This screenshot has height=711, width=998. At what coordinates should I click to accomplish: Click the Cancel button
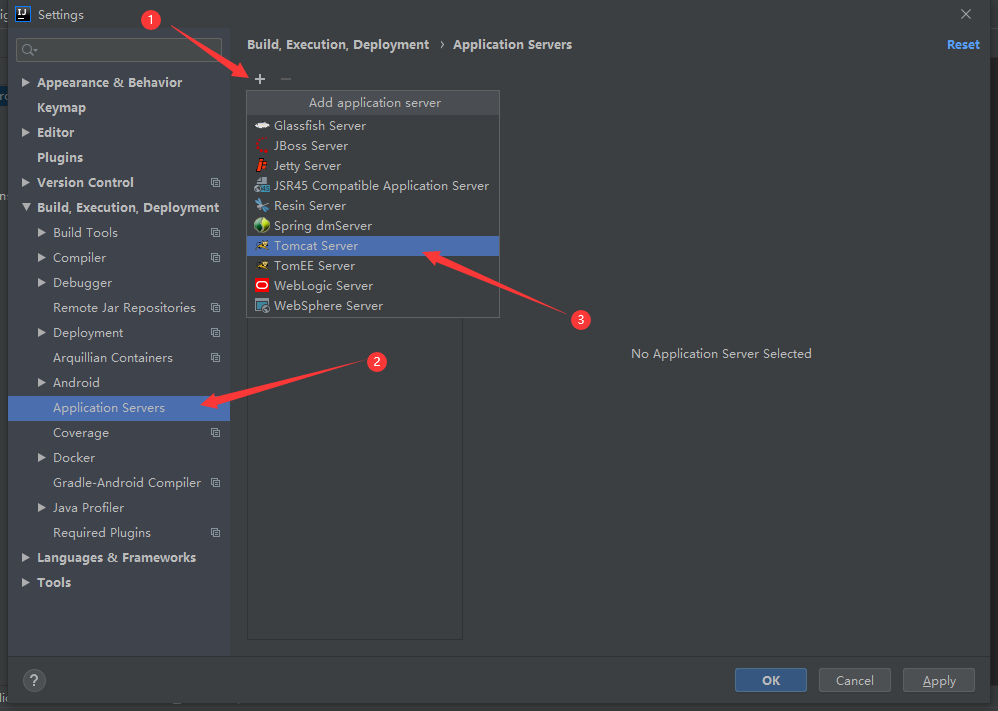[x=855, y=680]
